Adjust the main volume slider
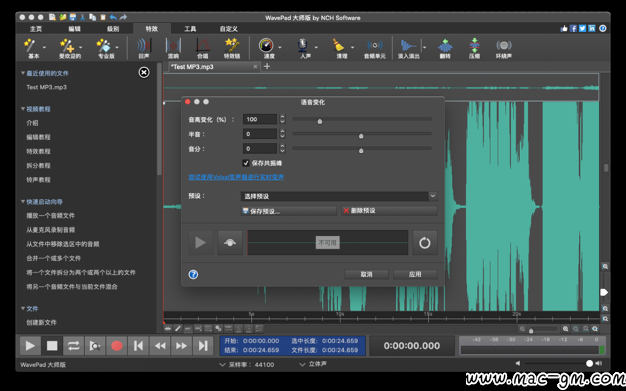 point(589,363)
